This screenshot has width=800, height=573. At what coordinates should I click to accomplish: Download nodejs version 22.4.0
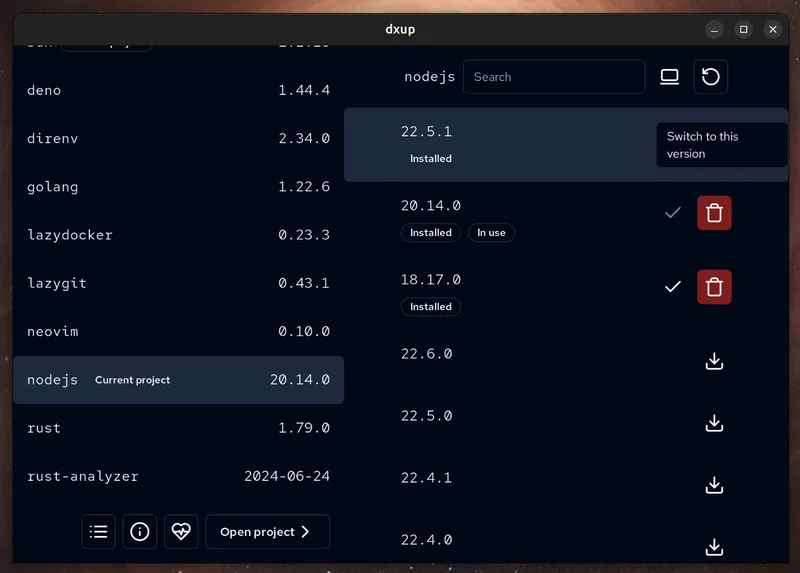(714, 547)
